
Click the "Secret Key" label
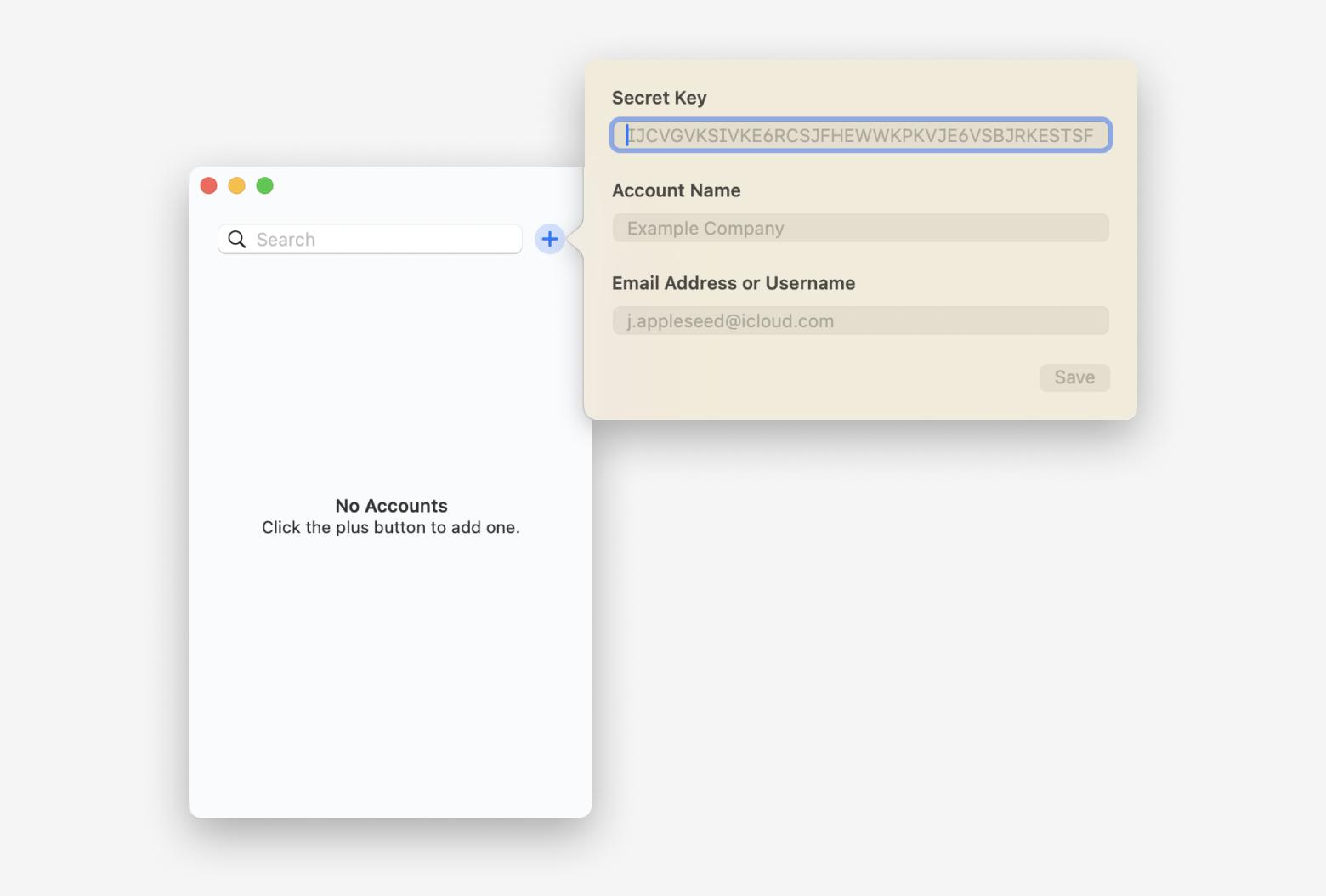click(x=659, y=98)
